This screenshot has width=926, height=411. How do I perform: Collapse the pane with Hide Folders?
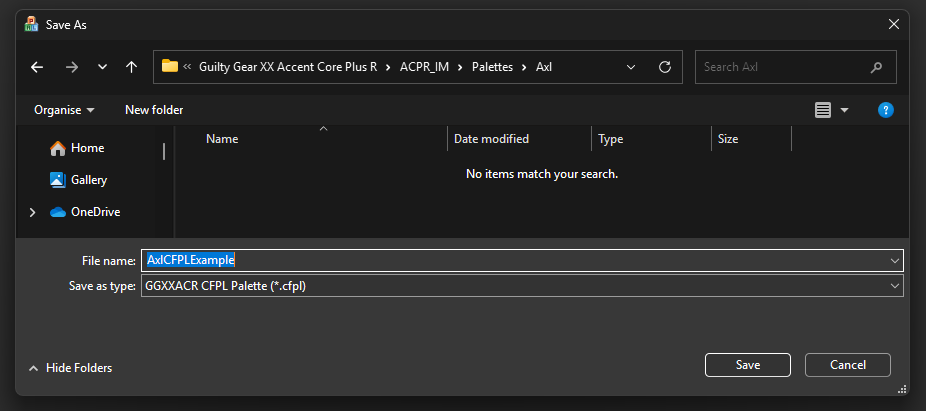(70, 368)
